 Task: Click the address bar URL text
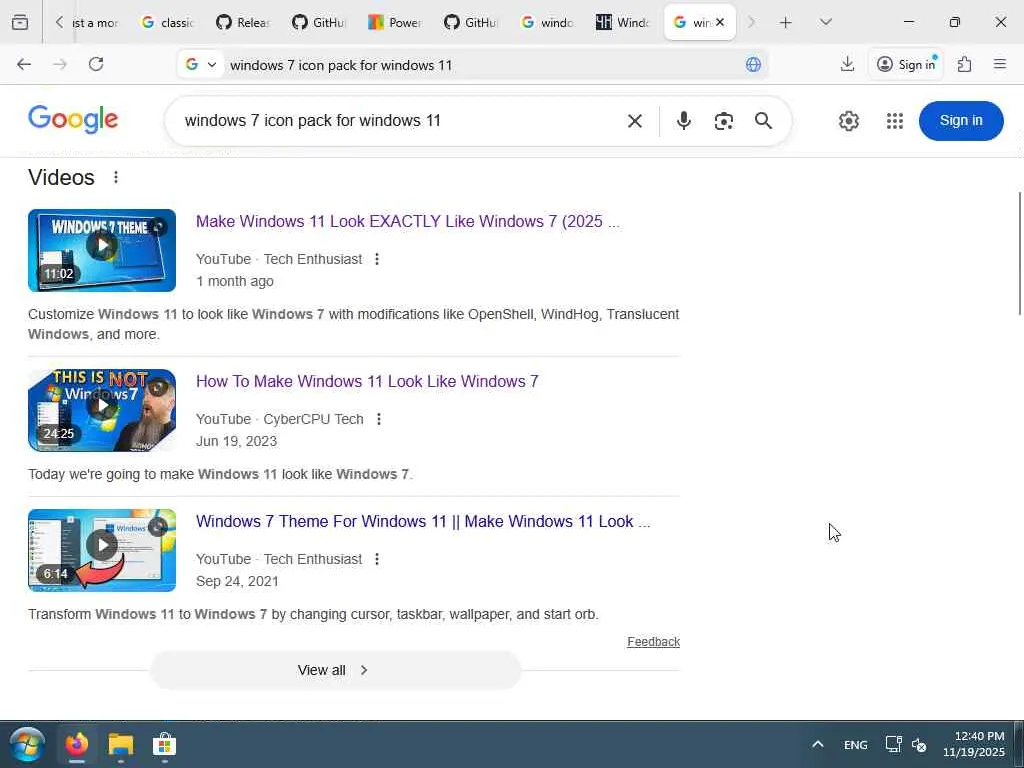(x=341, y=65)
